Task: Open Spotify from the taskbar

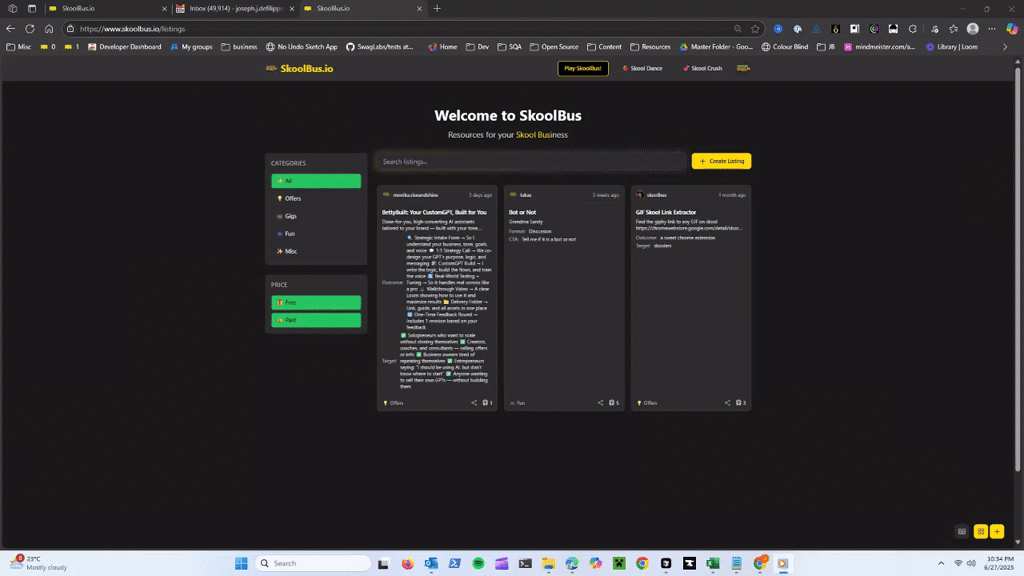Action: pyautogui.click(x=478, y=563)
